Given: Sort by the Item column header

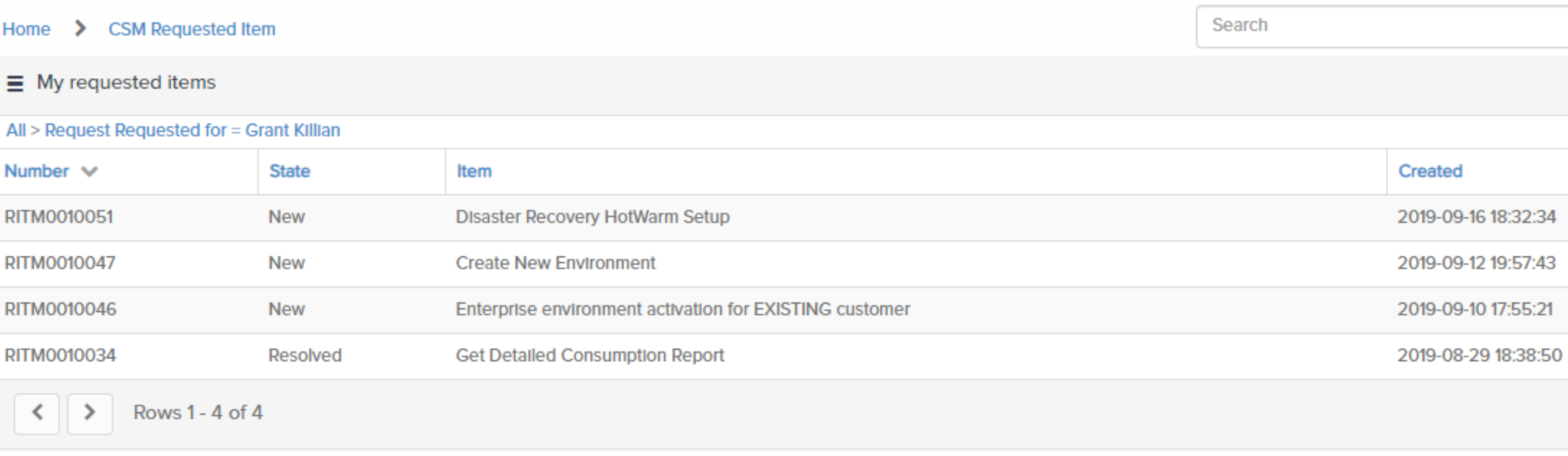Looking at the screenshot, I should 474,172.
